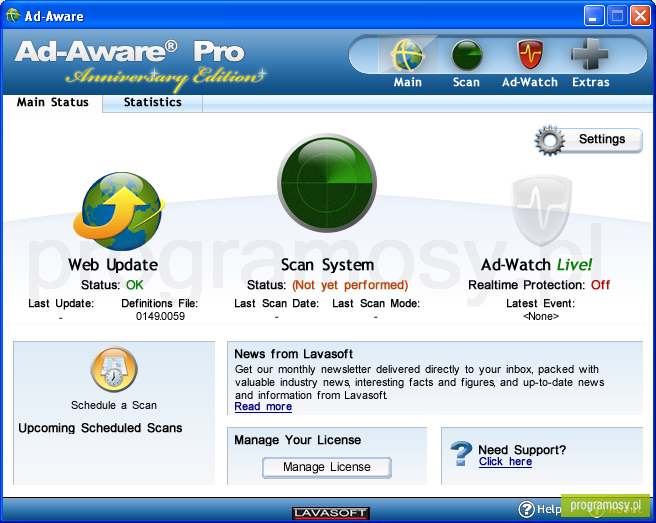Click the Need Support? heading
Screen dimensions: 656x523
(522, 450)
